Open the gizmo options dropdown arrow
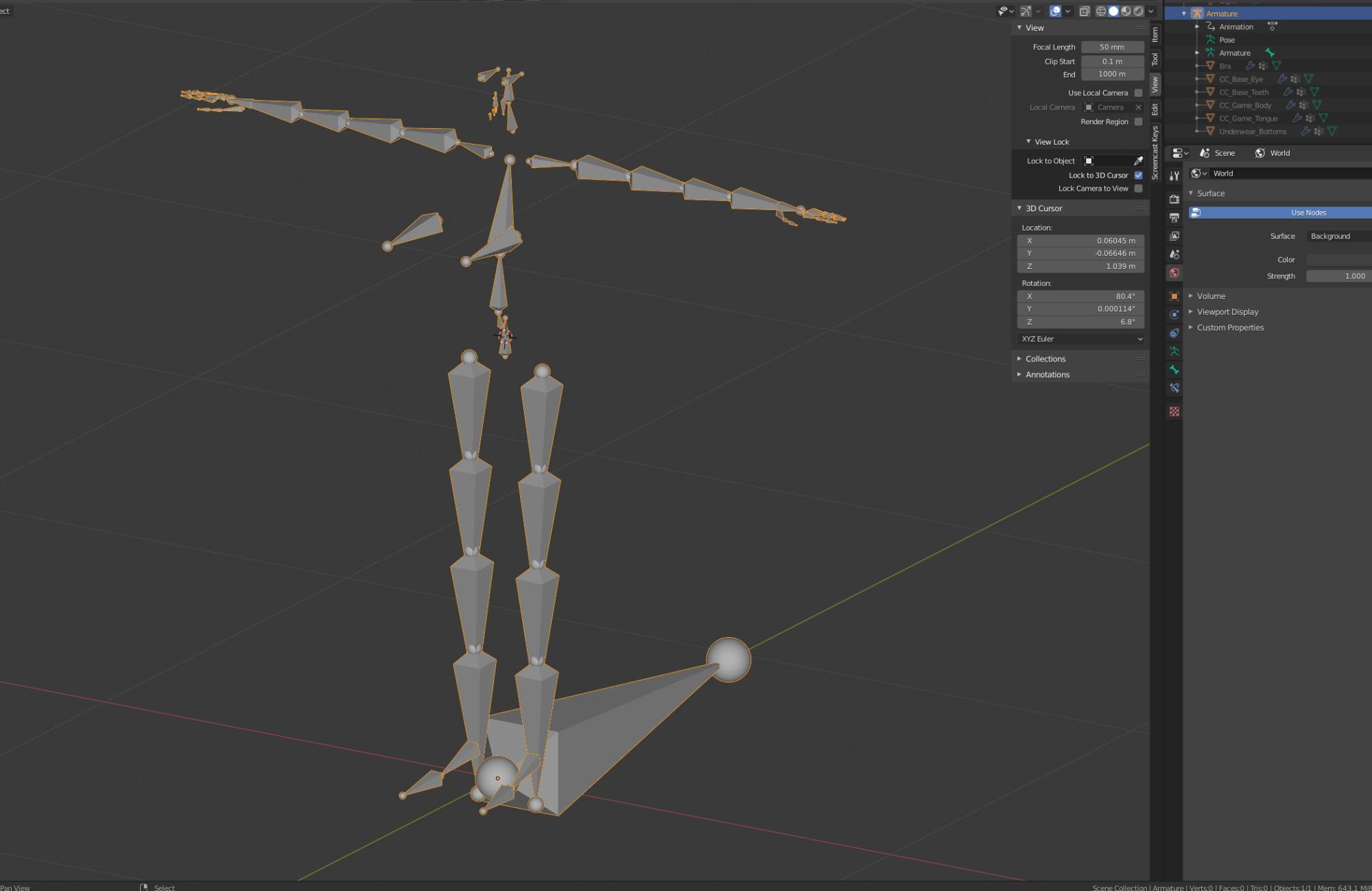The image size is (1372, 891). point(1038,11)
